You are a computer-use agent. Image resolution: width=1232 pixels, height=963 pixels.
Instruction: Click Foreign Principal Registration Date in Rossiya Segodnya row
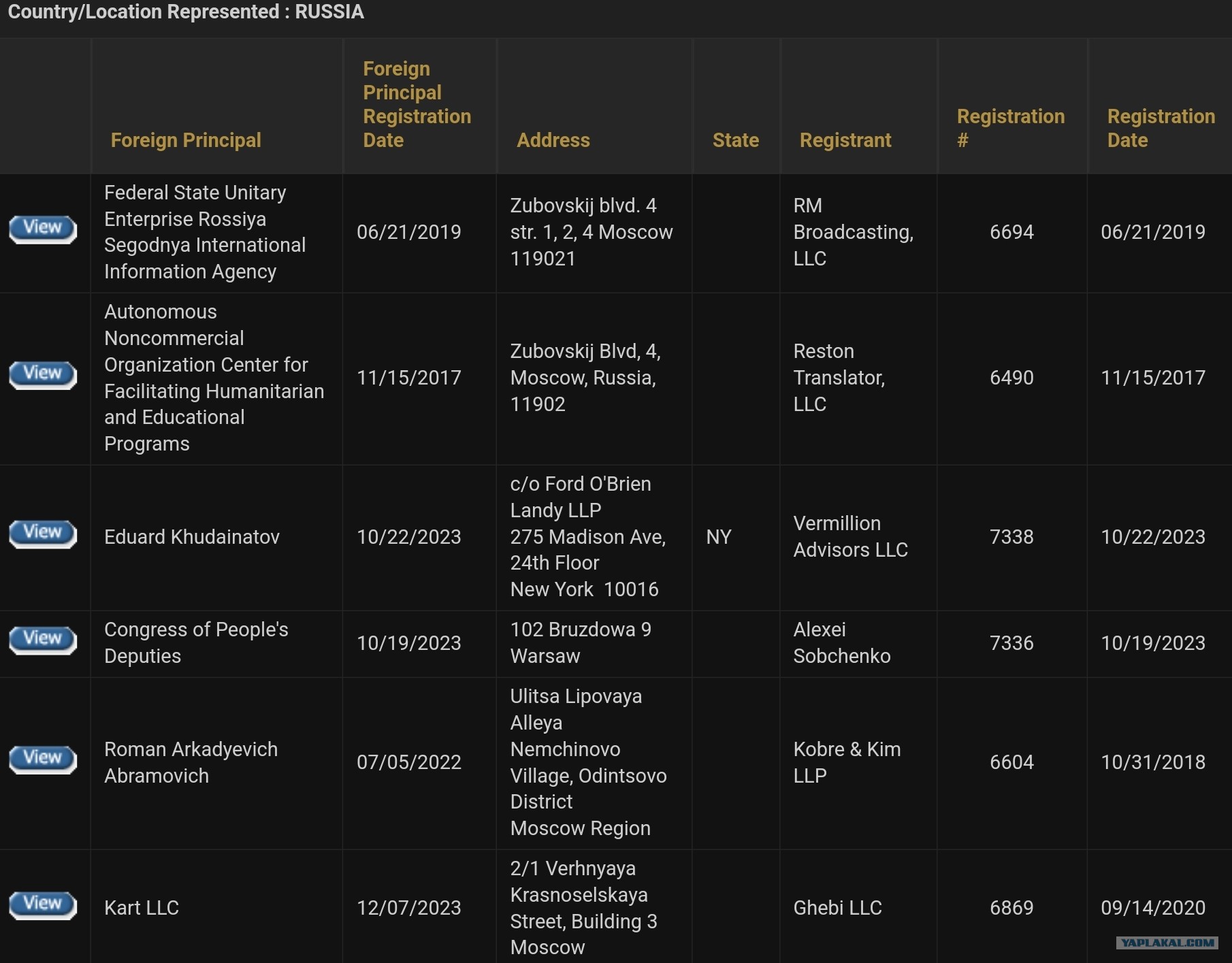(409, 232)
